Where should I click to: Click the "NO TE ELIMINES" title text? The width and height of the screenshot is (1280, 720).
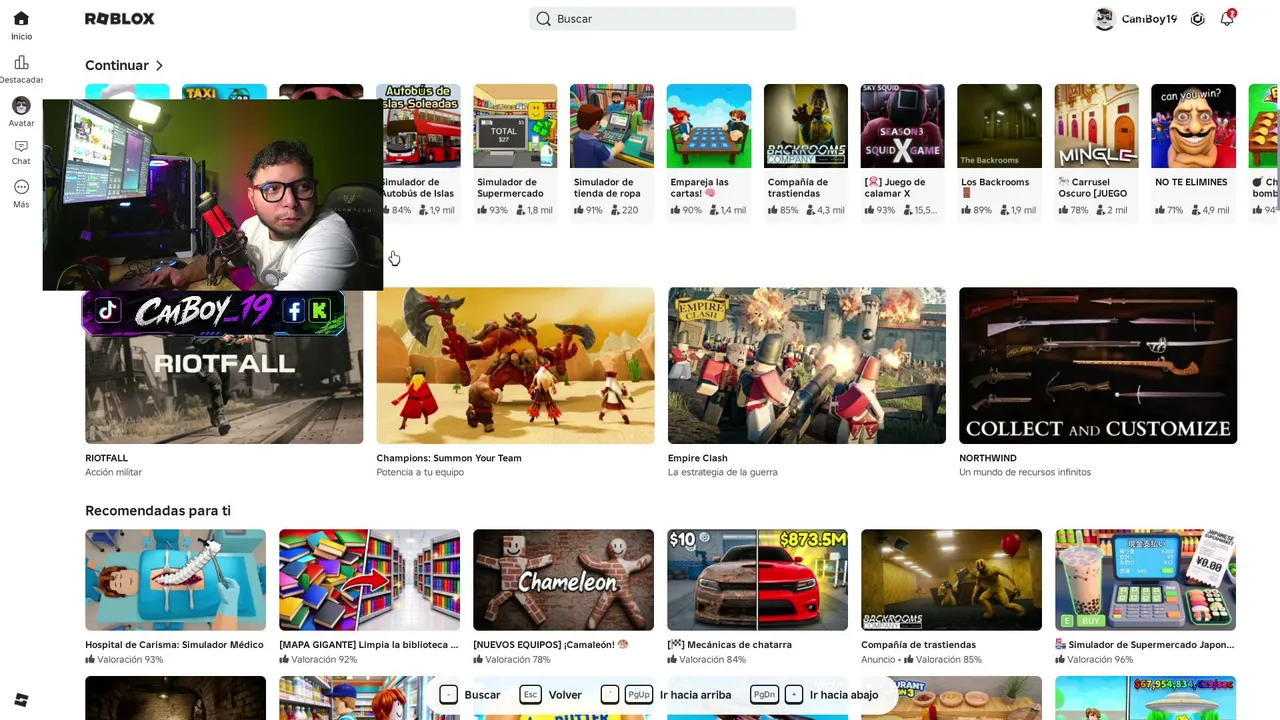click(x=1191, y=183)
